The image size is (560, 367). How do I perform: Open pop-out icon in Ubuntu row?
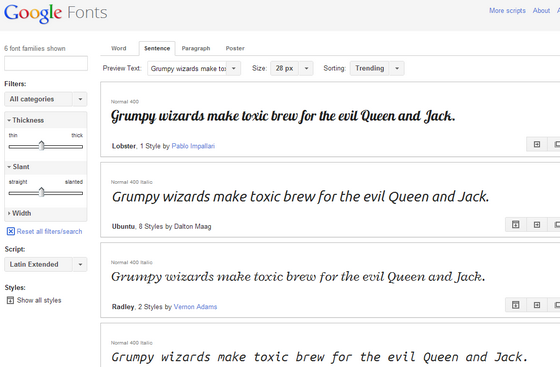[537, 225]
